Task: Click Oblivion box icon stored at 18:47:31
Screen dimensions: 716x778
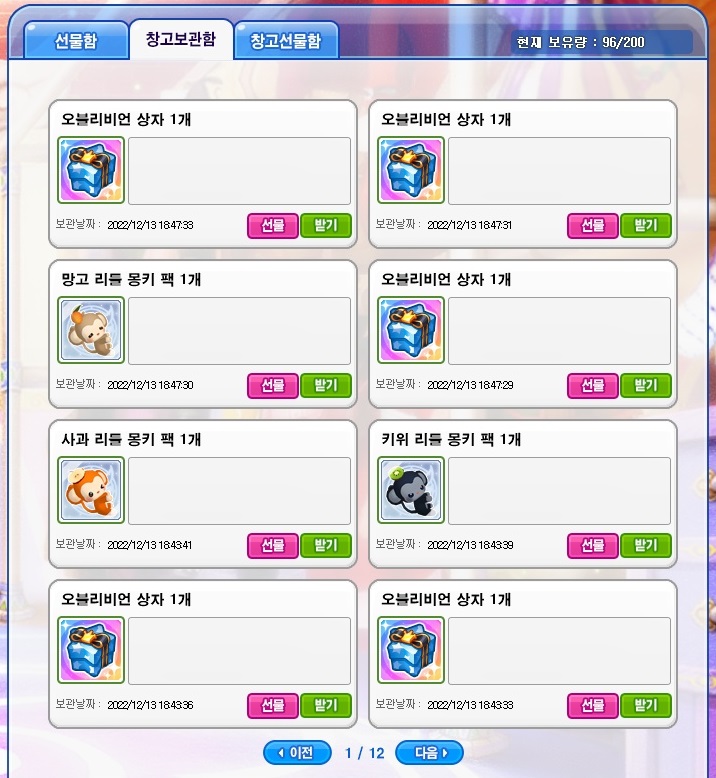Action: (411, 170)
